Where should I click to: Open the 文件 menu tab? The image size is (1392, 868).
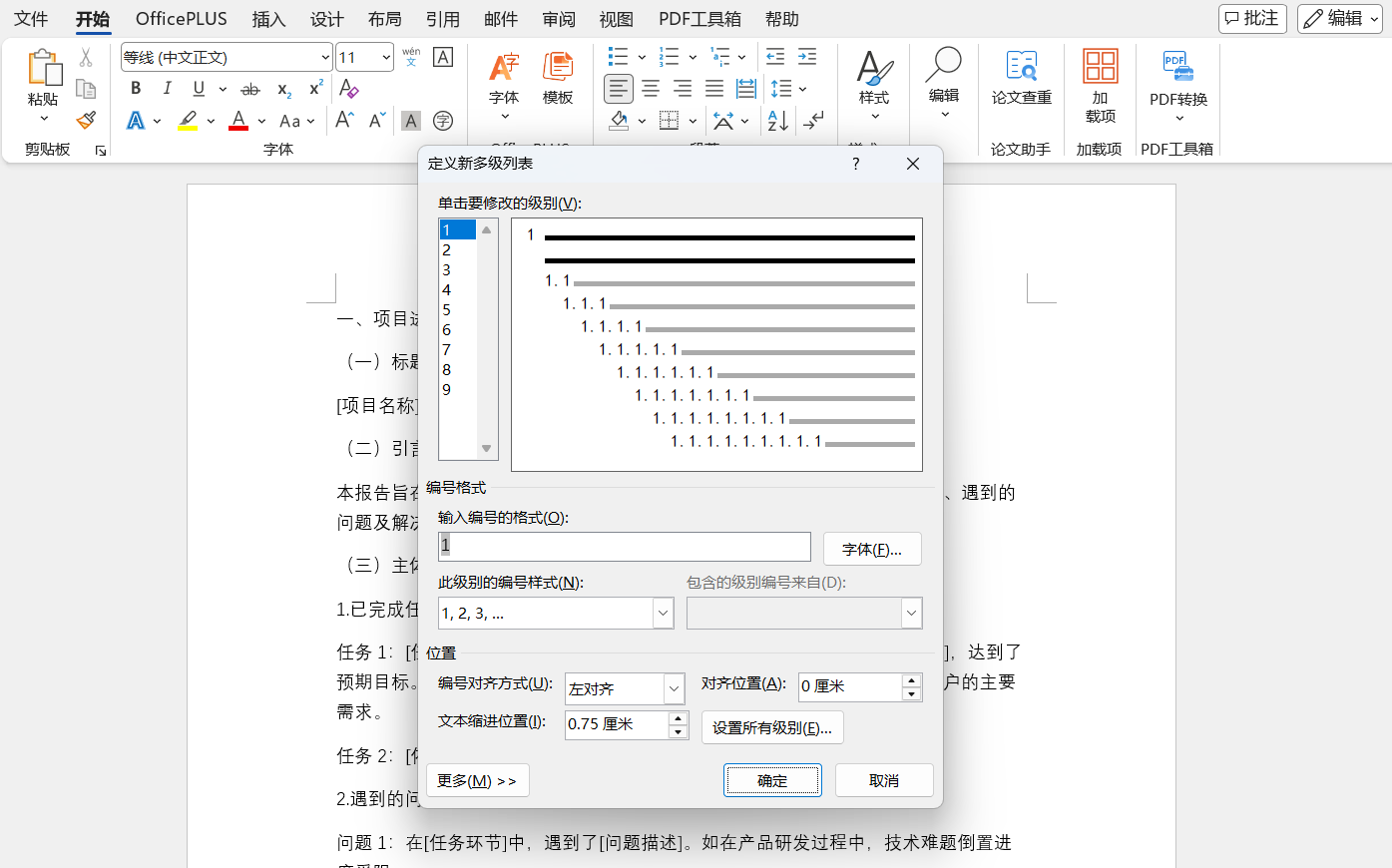pyautogui.click(x=31, y=19)
